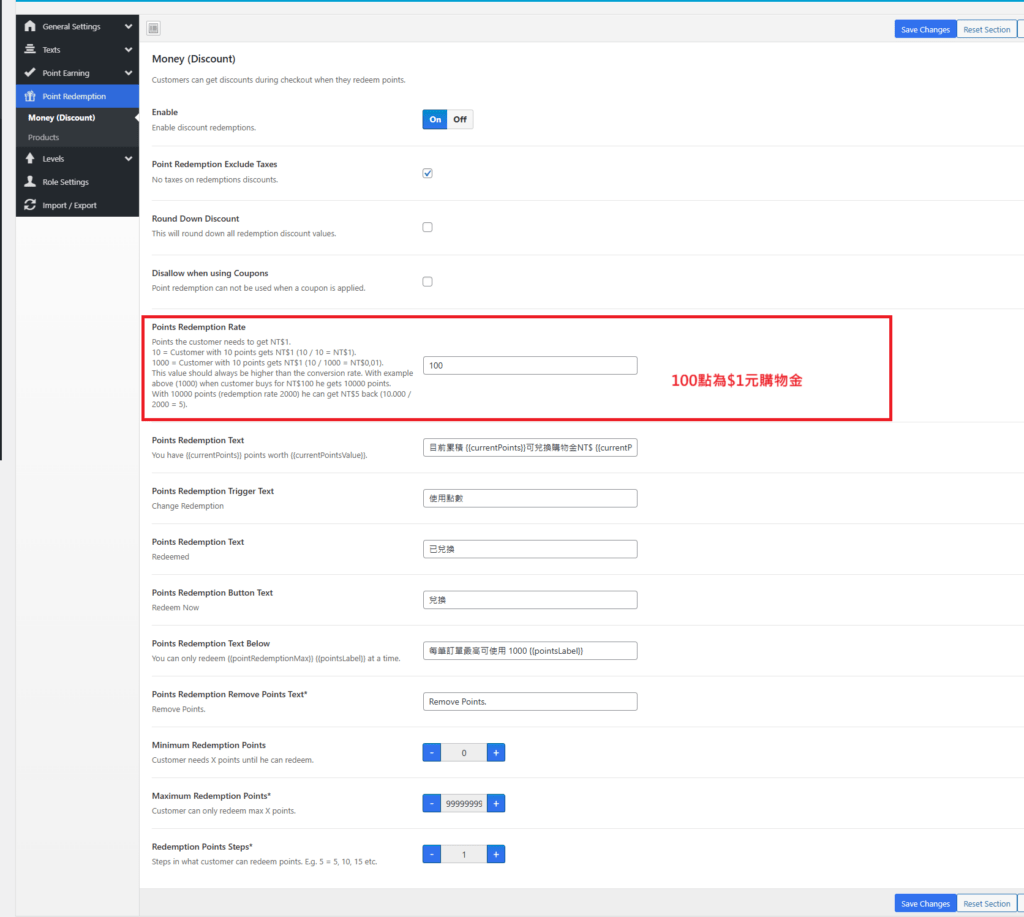Click the expand-all options icon above the panel

click(153, 29)
